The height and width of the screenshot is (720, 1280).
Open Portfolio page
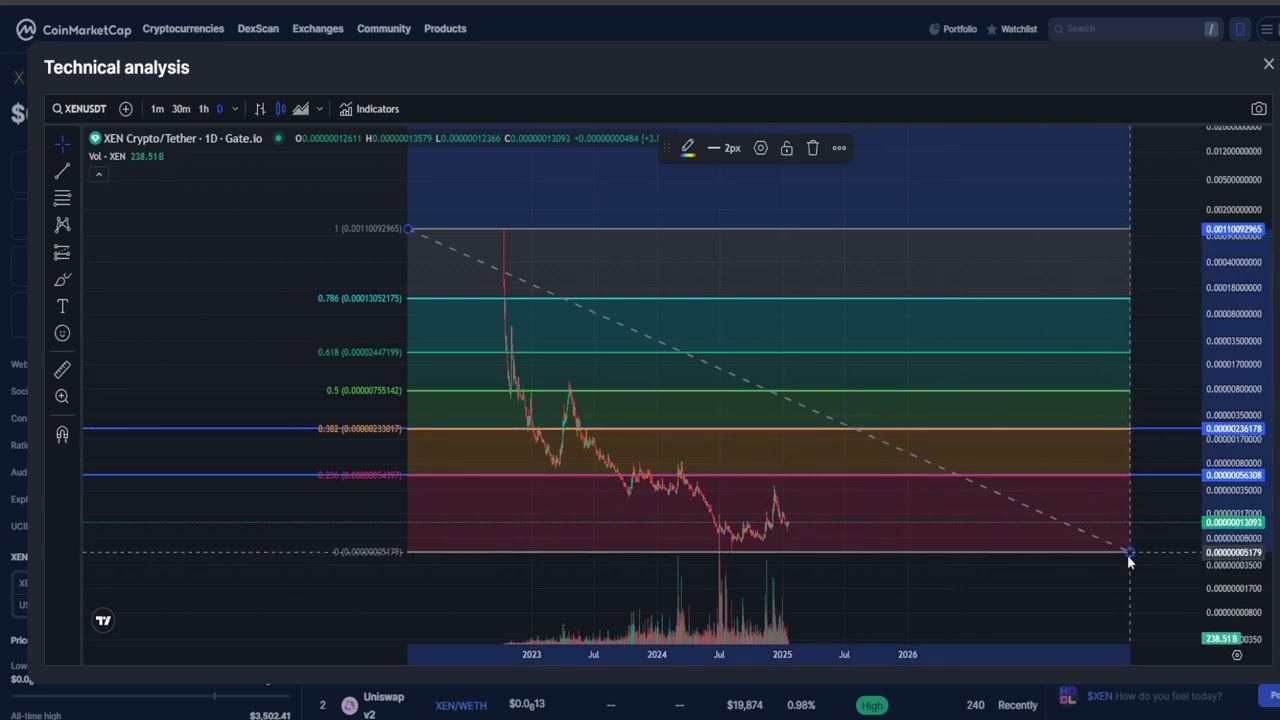tap(953, 29)
